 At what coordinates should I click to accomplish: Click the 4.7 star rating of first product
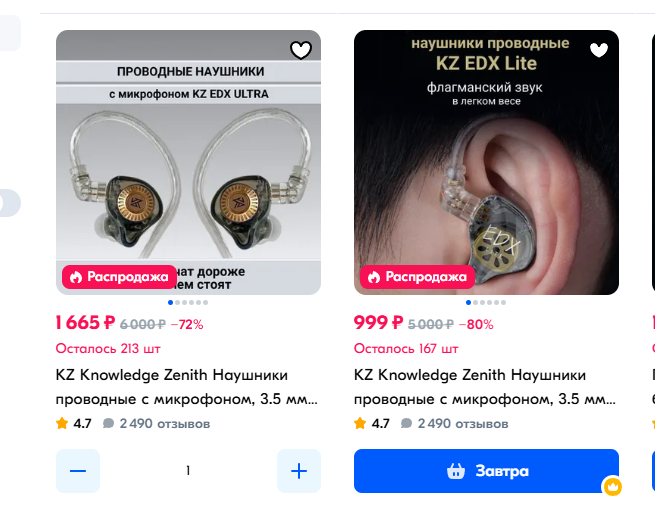click(x=74, y=424)
